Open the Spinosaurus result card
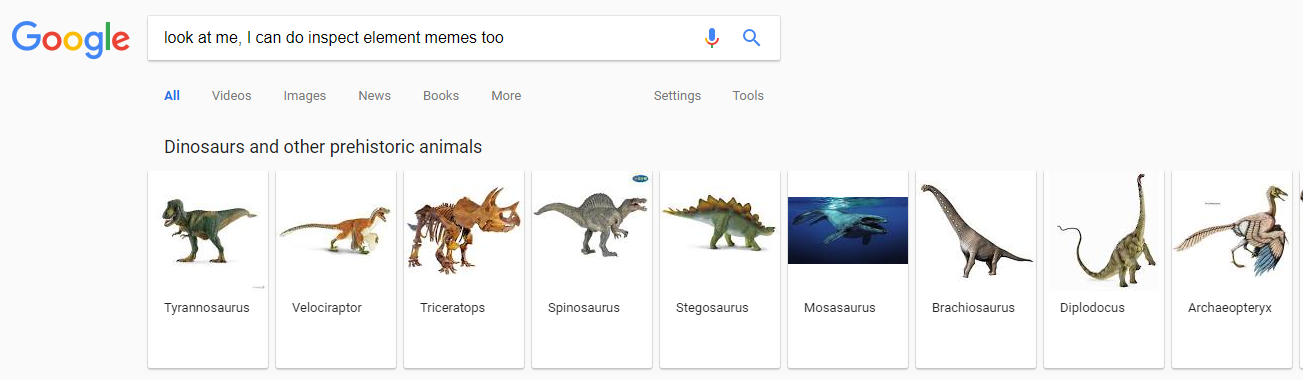Image resolution: width=1303 pixels, height=380 pixels. tap(592, 269)
